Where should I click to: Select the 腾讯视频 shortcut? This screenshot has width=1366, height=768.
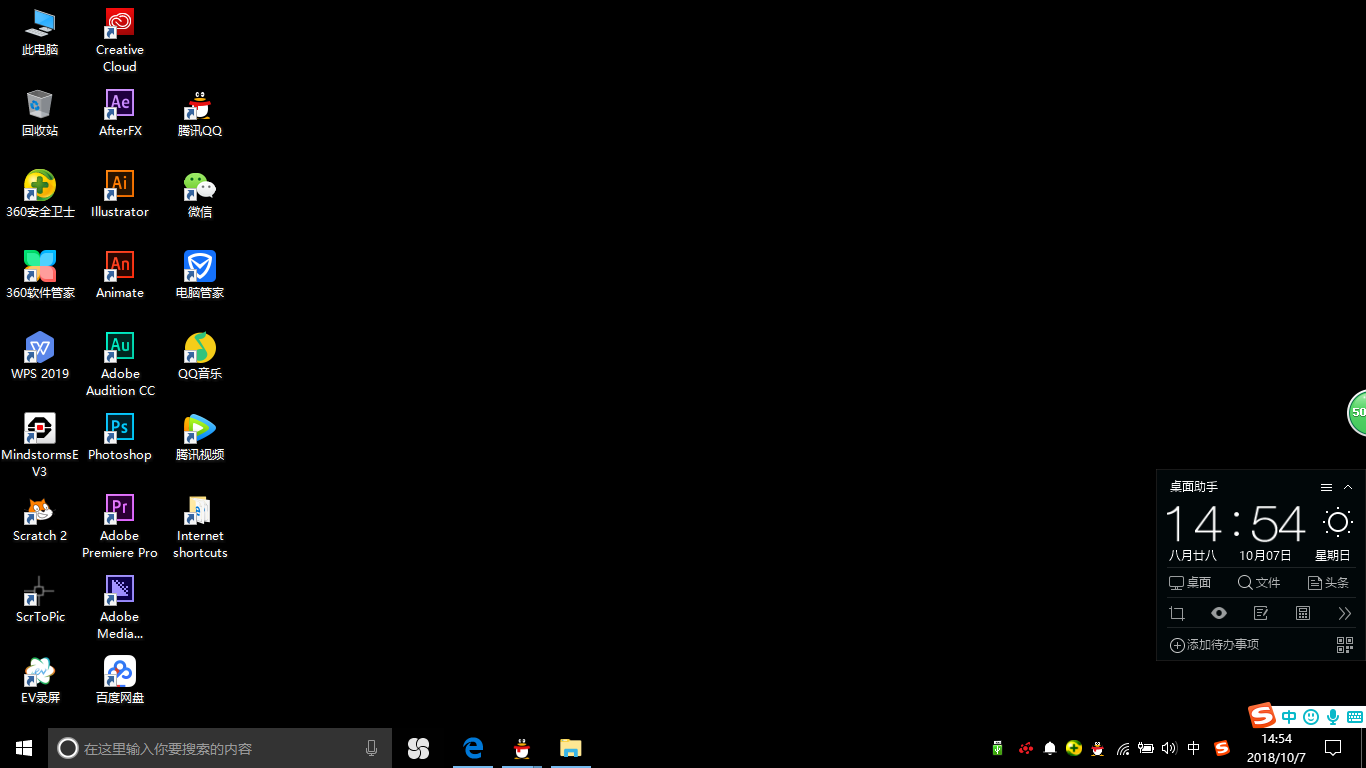pyautogui.click(x=200, y=438)
